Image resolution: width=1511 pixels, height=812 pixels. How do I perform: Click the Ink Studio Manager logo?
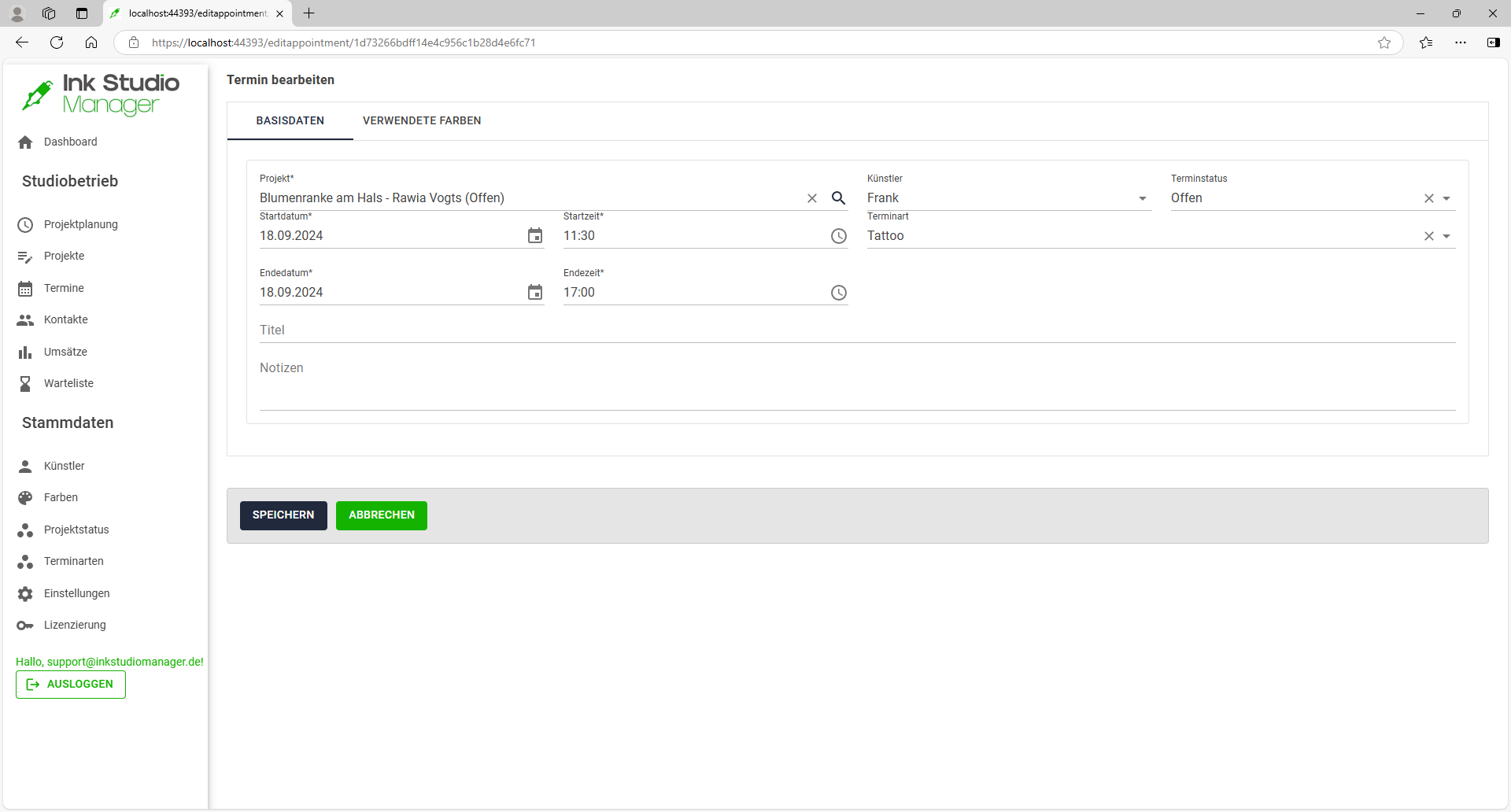click(101, 94)
